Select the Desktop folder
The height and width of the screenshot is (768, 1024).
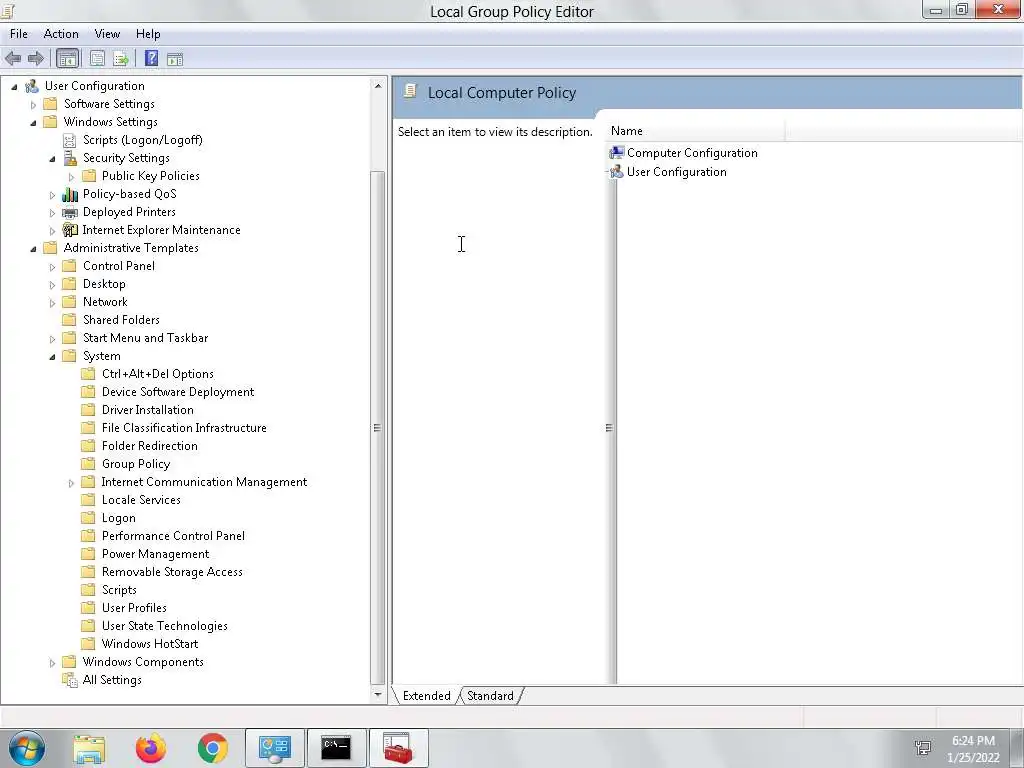(104, 283)
